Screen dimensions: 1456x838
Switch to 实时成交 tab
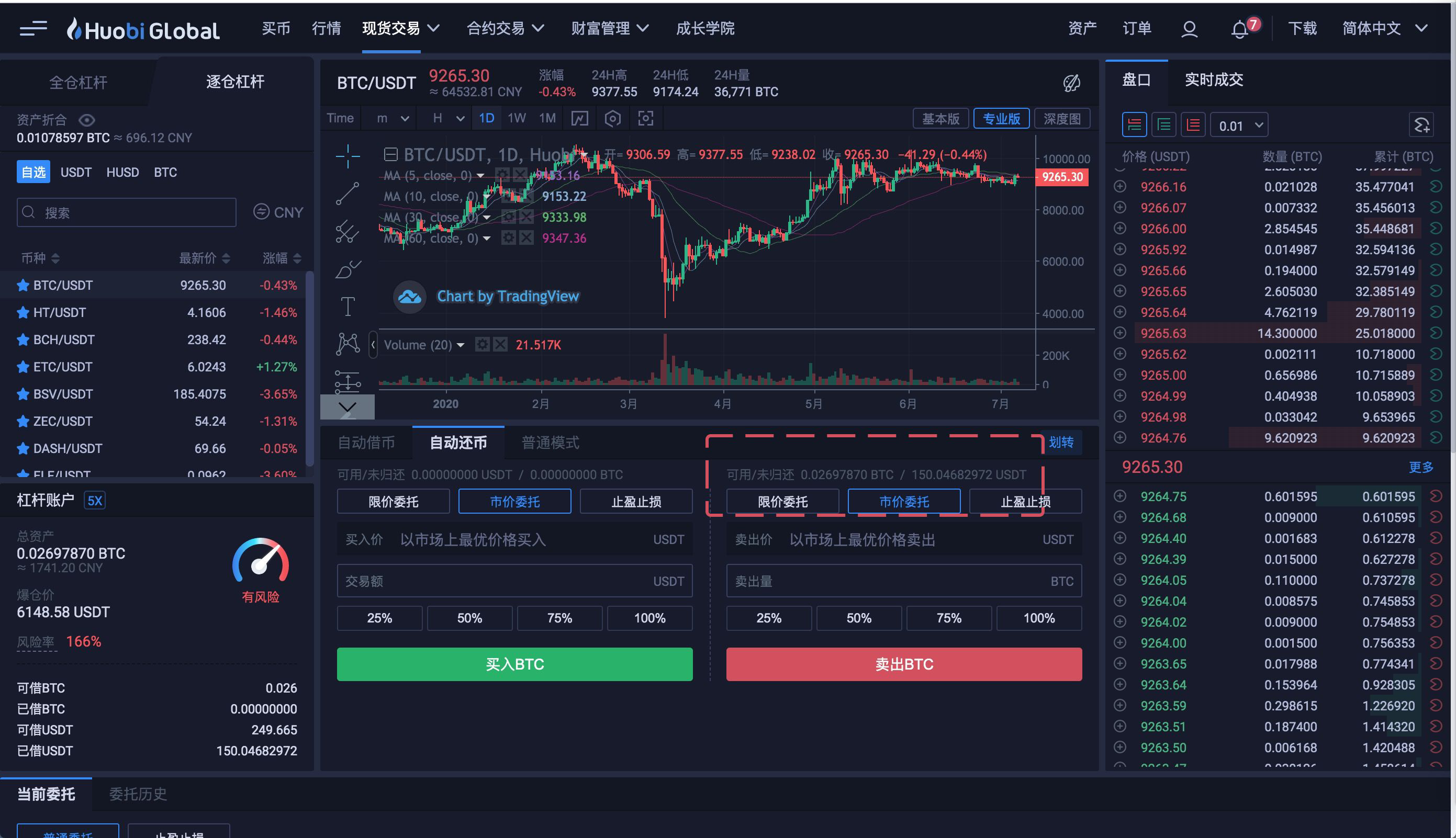1214,80
